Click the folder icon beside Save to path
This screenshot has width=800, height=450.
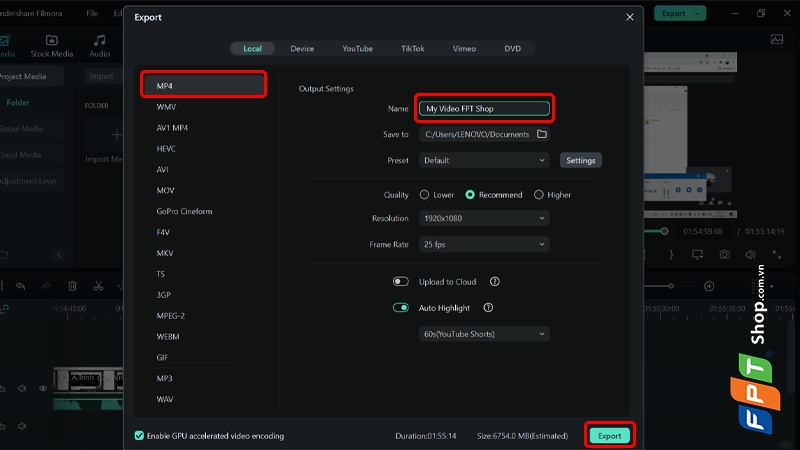pyautogui.click(x=541, y=134)
